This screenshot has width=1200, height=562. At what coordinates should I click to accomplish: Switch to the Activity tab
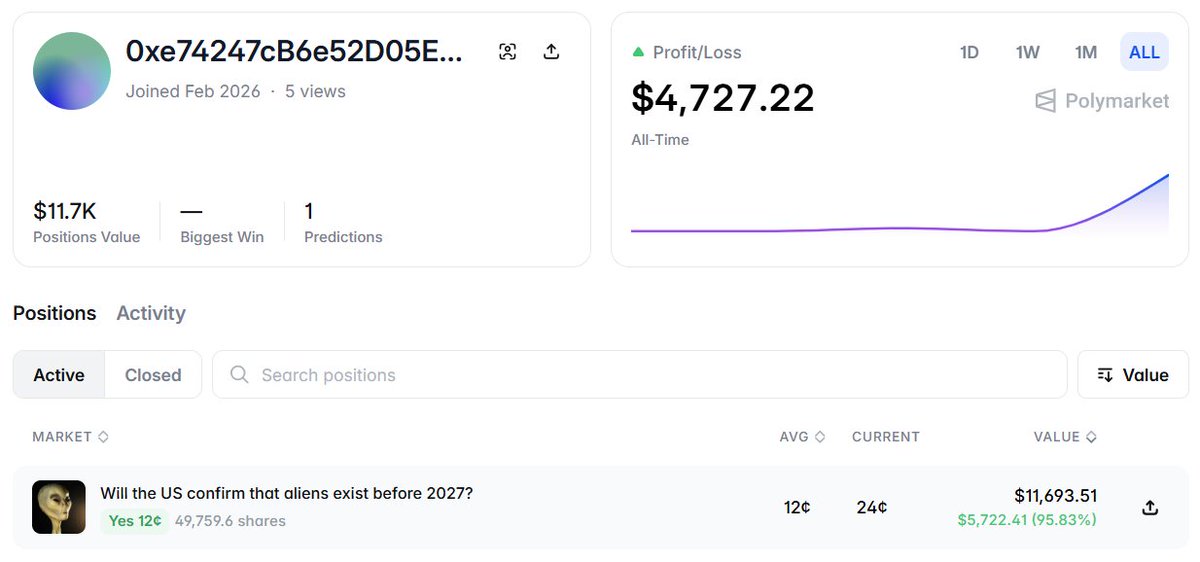click(x=151, y=313)
